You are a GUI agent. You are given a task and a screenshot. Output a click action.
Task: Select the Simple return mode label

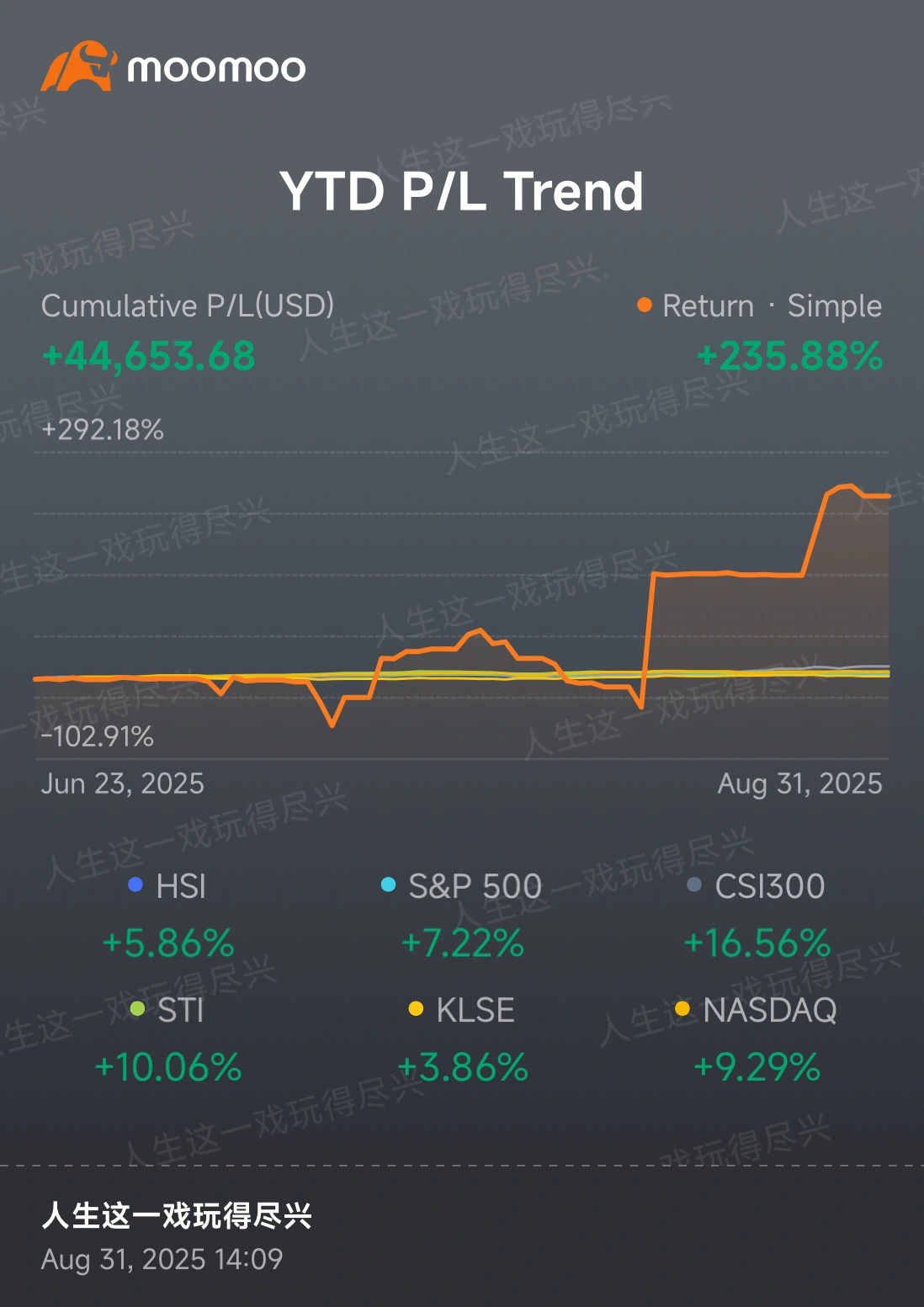pos(834,306)
